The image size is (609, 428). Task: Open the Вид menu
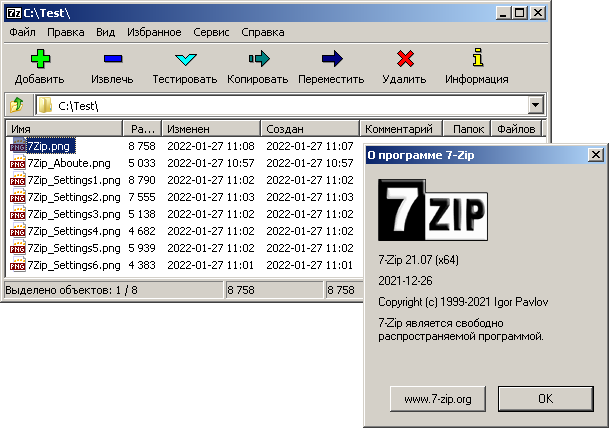[105, 32]
